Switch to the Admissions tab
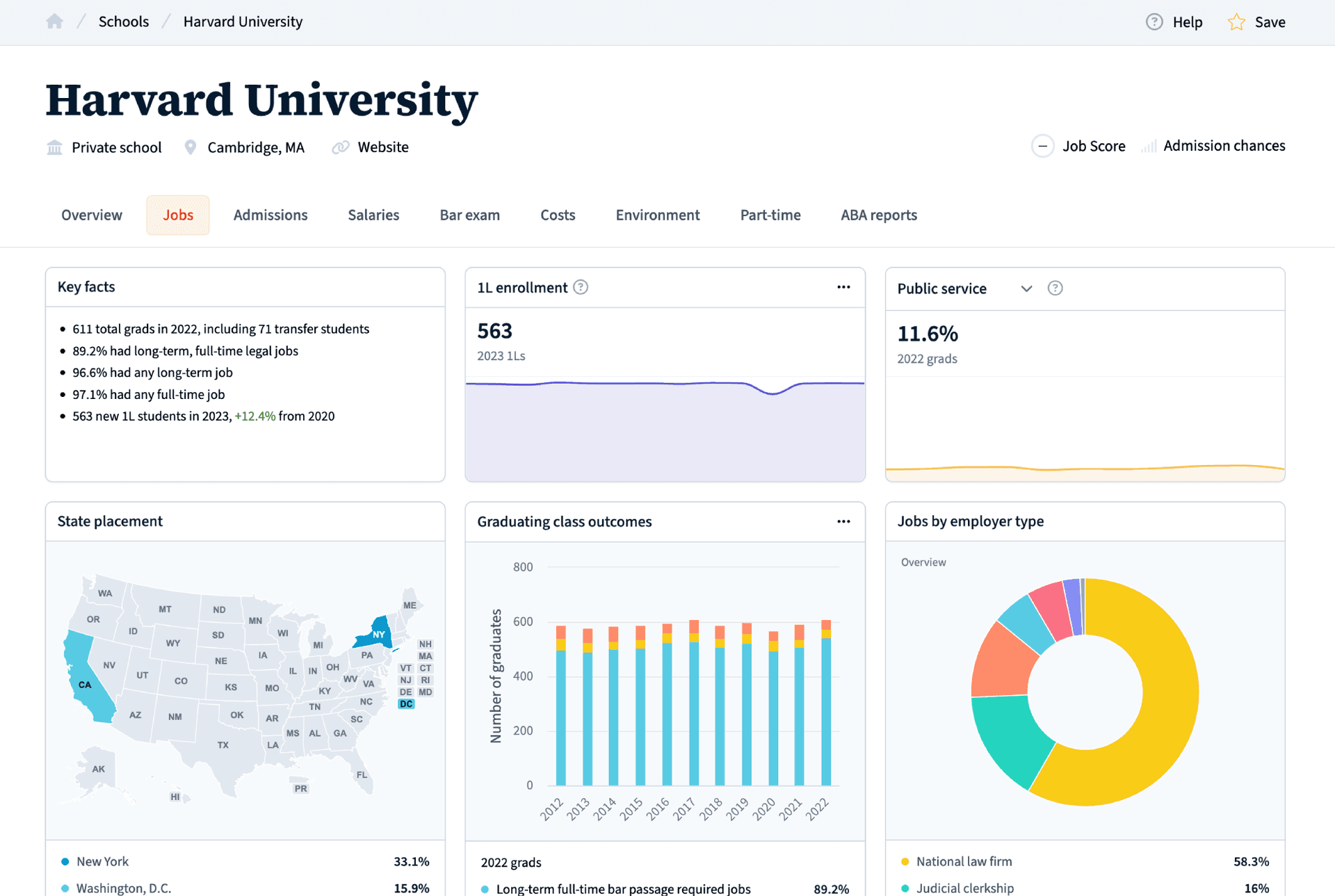 pos(270,215)
